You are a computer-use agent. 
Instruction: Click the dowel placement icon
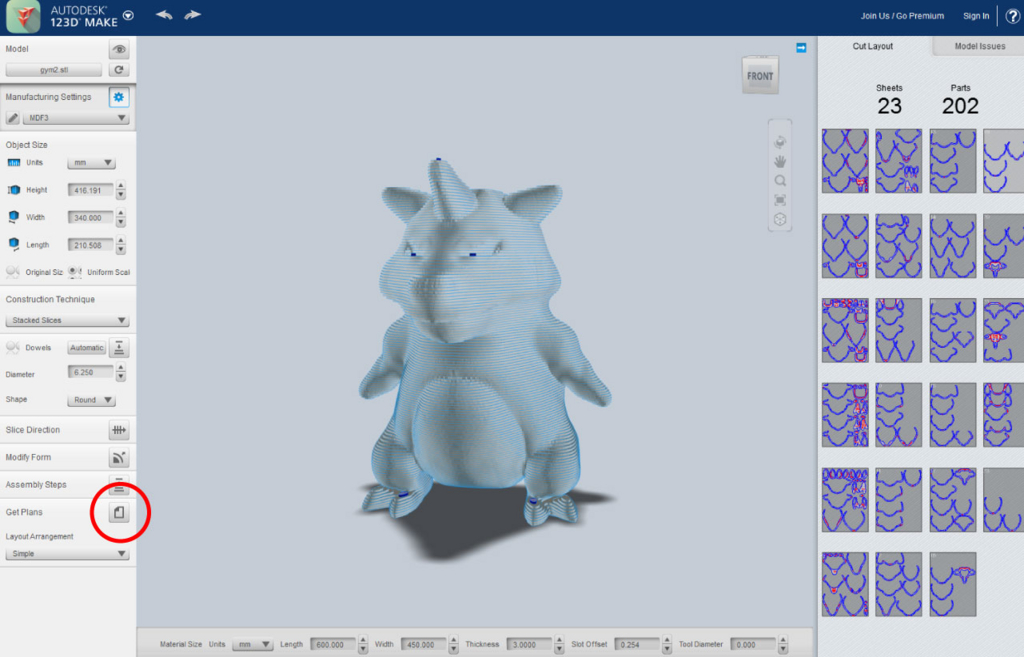pos(119,348)
